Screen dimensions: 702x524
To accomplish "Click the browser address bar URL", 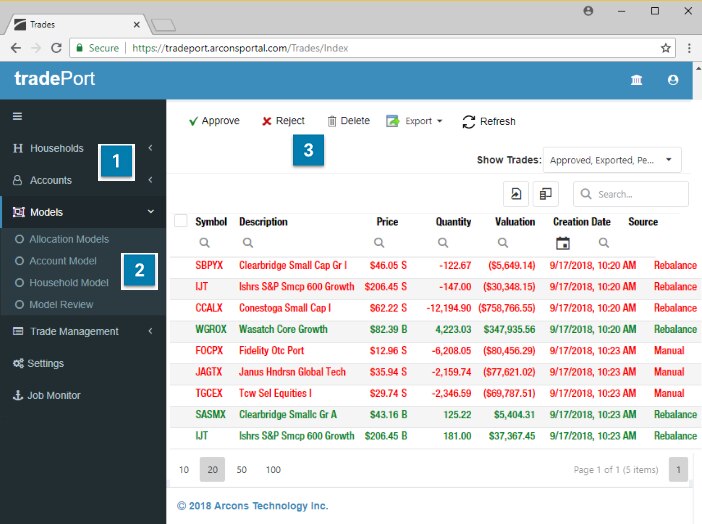I will point(240,48).
